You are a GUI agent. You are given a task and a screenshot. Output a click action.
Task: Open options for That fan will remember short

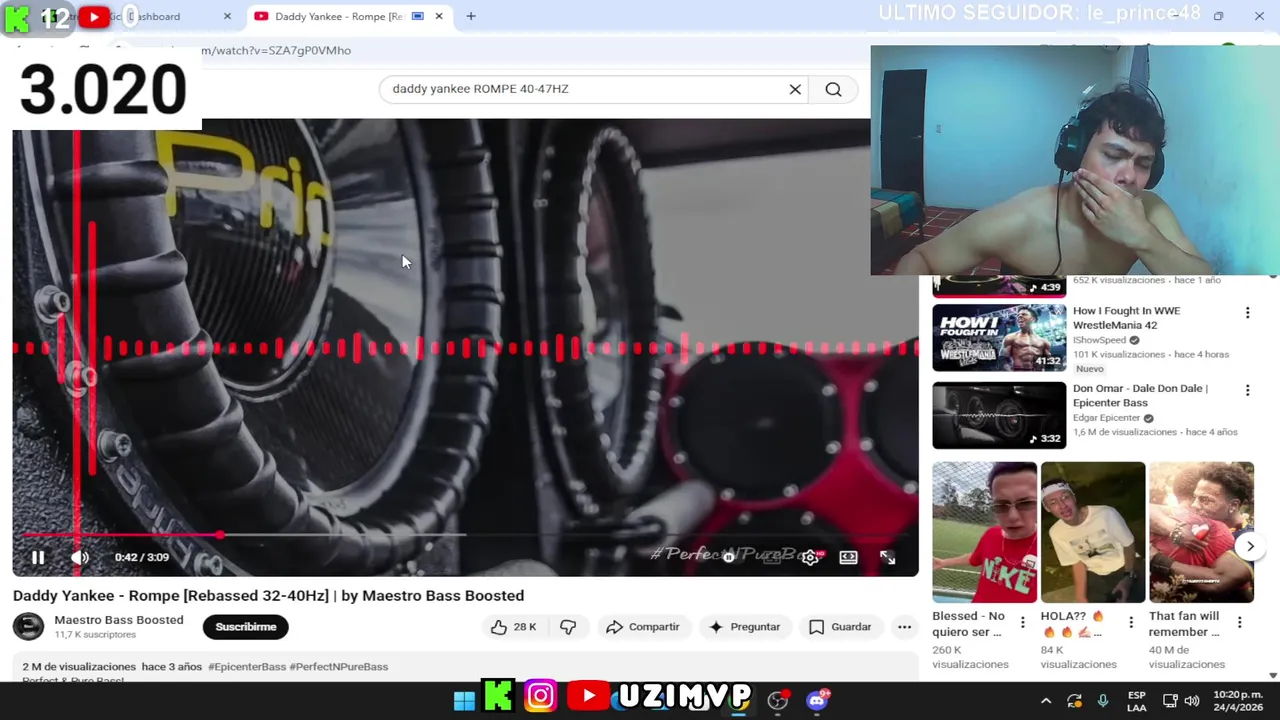point(1239,622)
